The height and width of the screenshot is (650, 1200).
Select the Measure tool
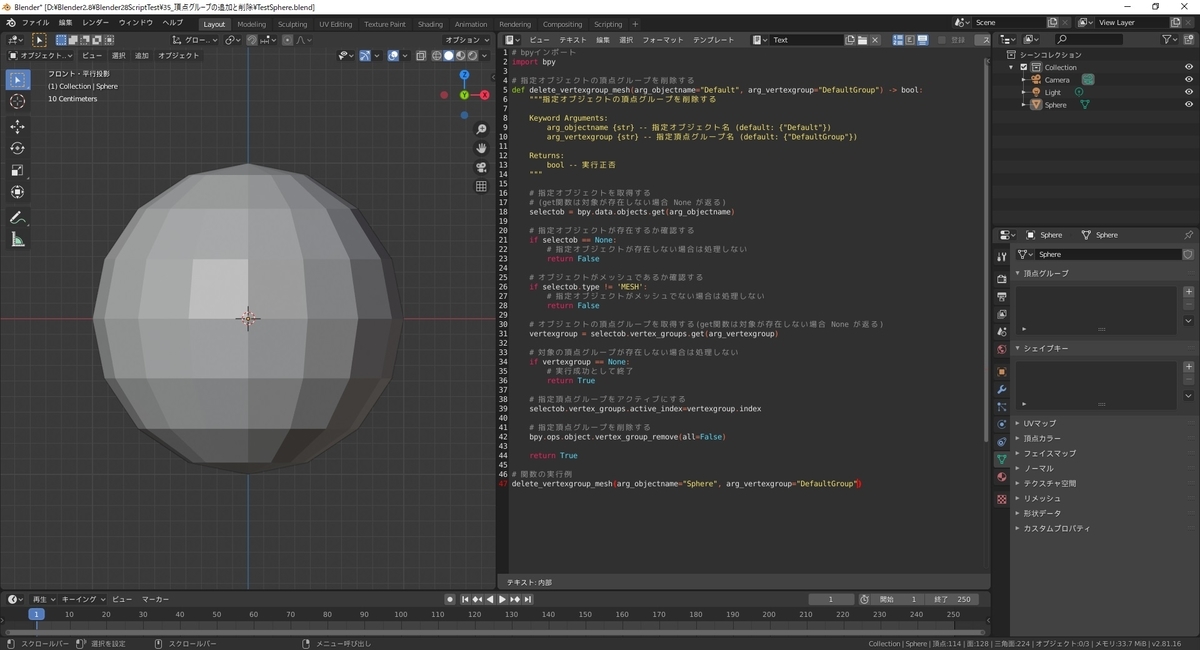coord(17,240)
